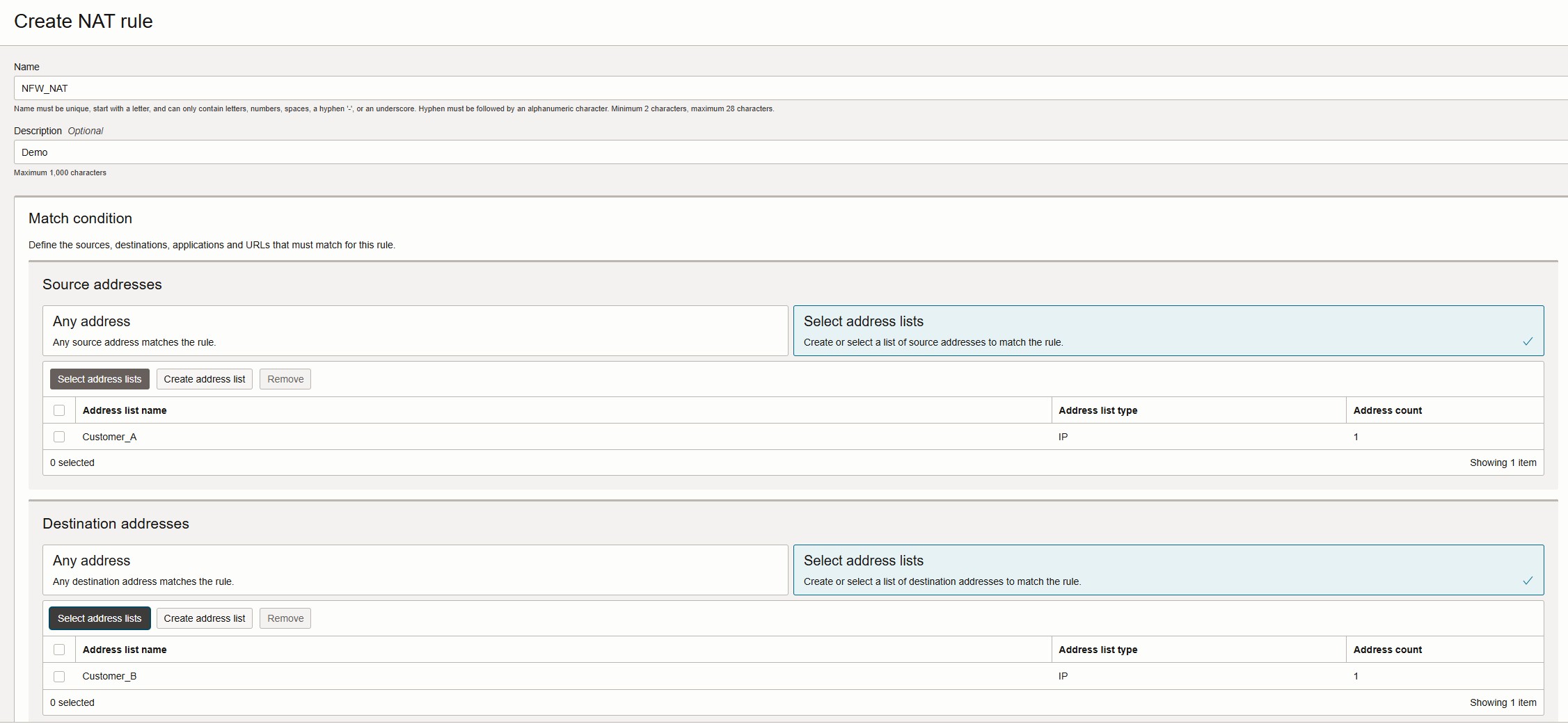This screenshot has width=1568, height=724.
Task: Click the destination checkmark icon on selected card
Action: pyautogui.click(x=1528, y=581)
